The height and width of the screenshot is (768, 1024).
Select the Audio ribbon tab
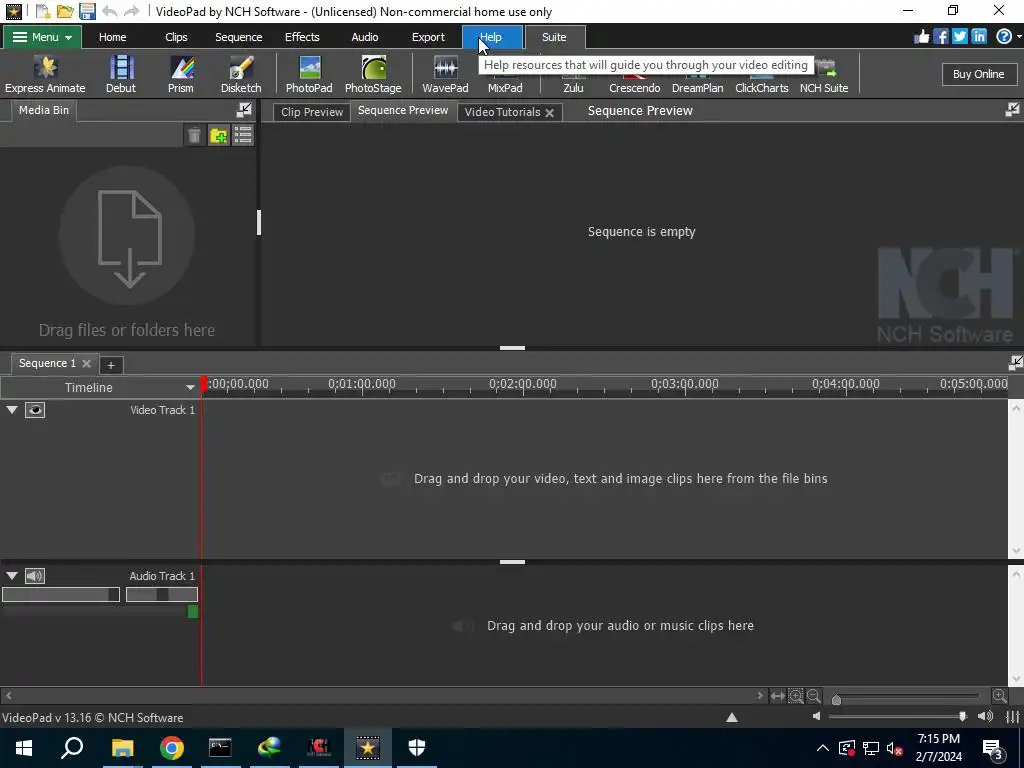364,37
